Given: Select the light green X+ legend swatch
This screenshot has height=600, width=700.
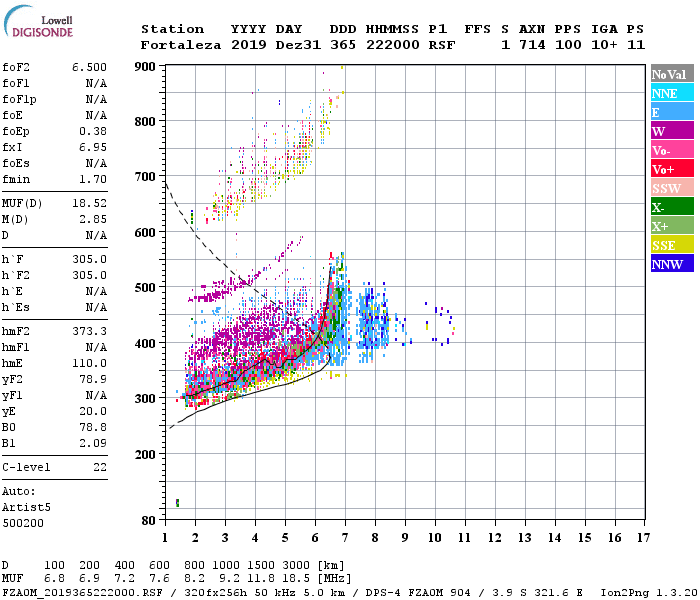Looking at the screenshot, I should click(x=672, y=226).
